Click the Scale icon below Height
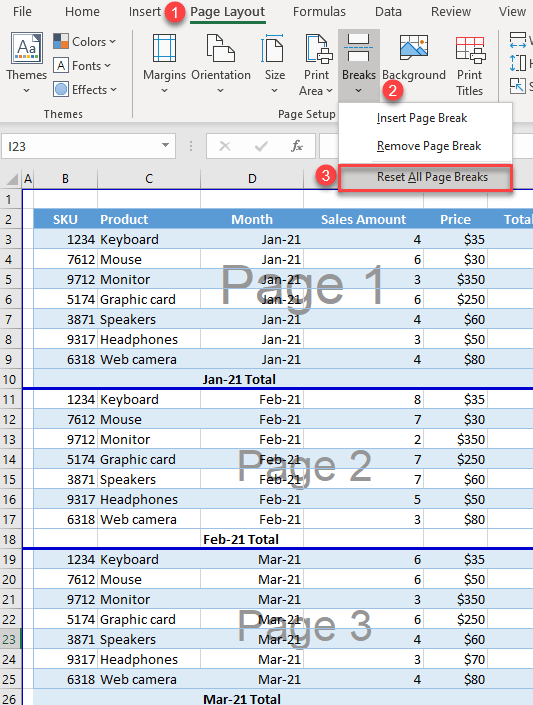 tap(518, 85)
